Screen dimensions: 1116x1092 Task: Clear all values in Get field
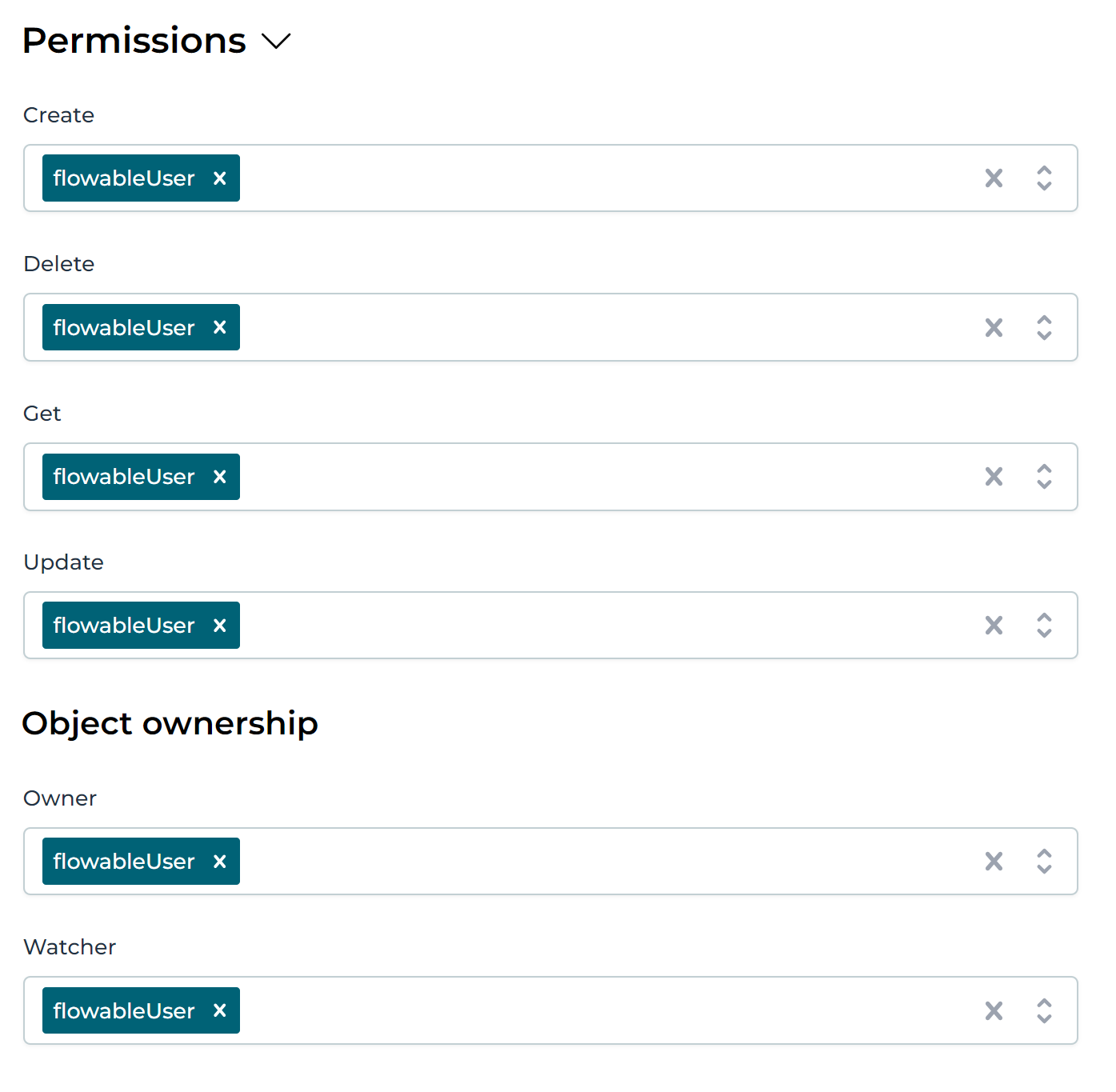[x=994, y=477]
